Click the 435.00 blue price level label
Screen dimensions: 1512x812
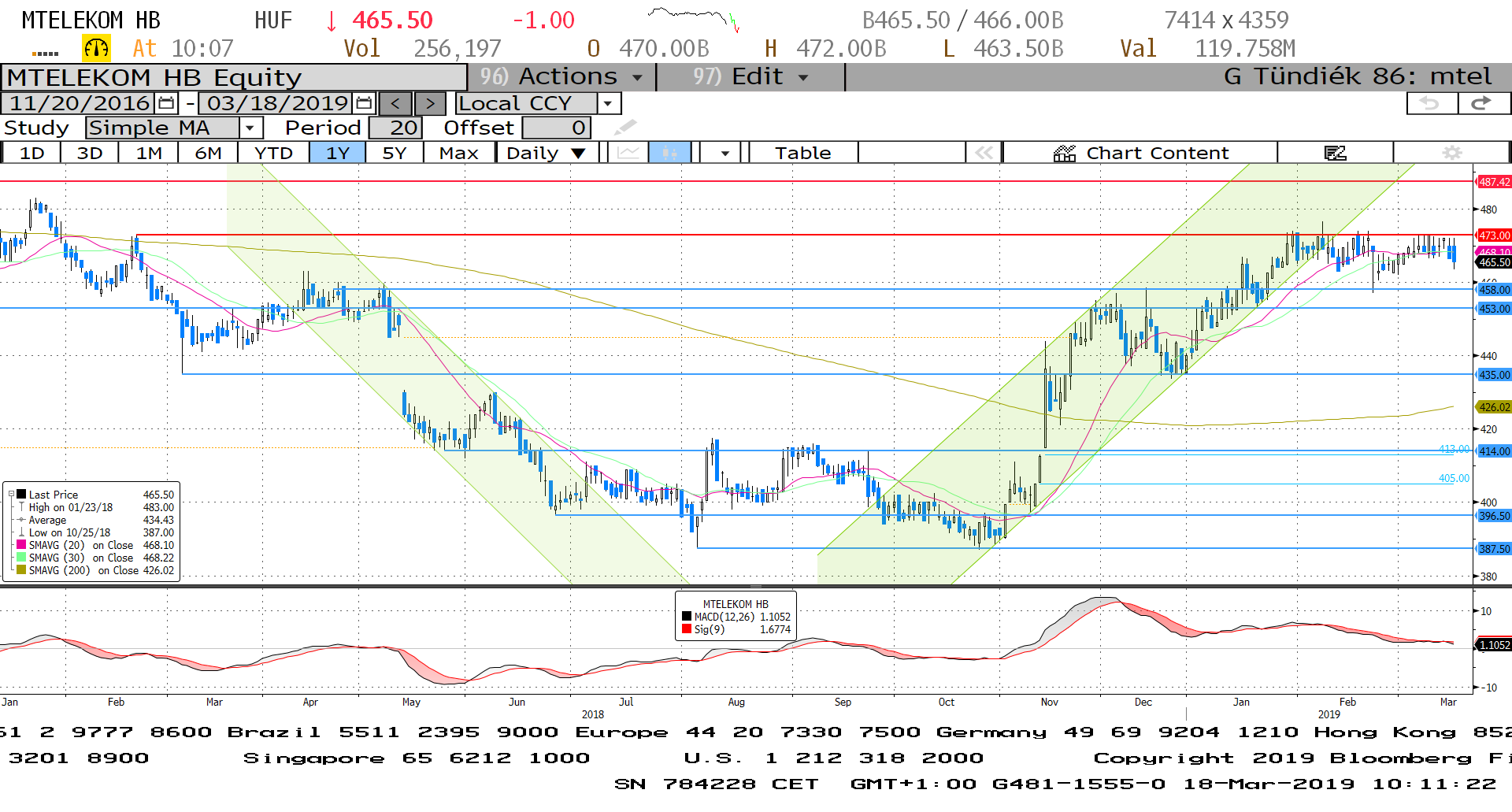click(x=1494, y=375)
